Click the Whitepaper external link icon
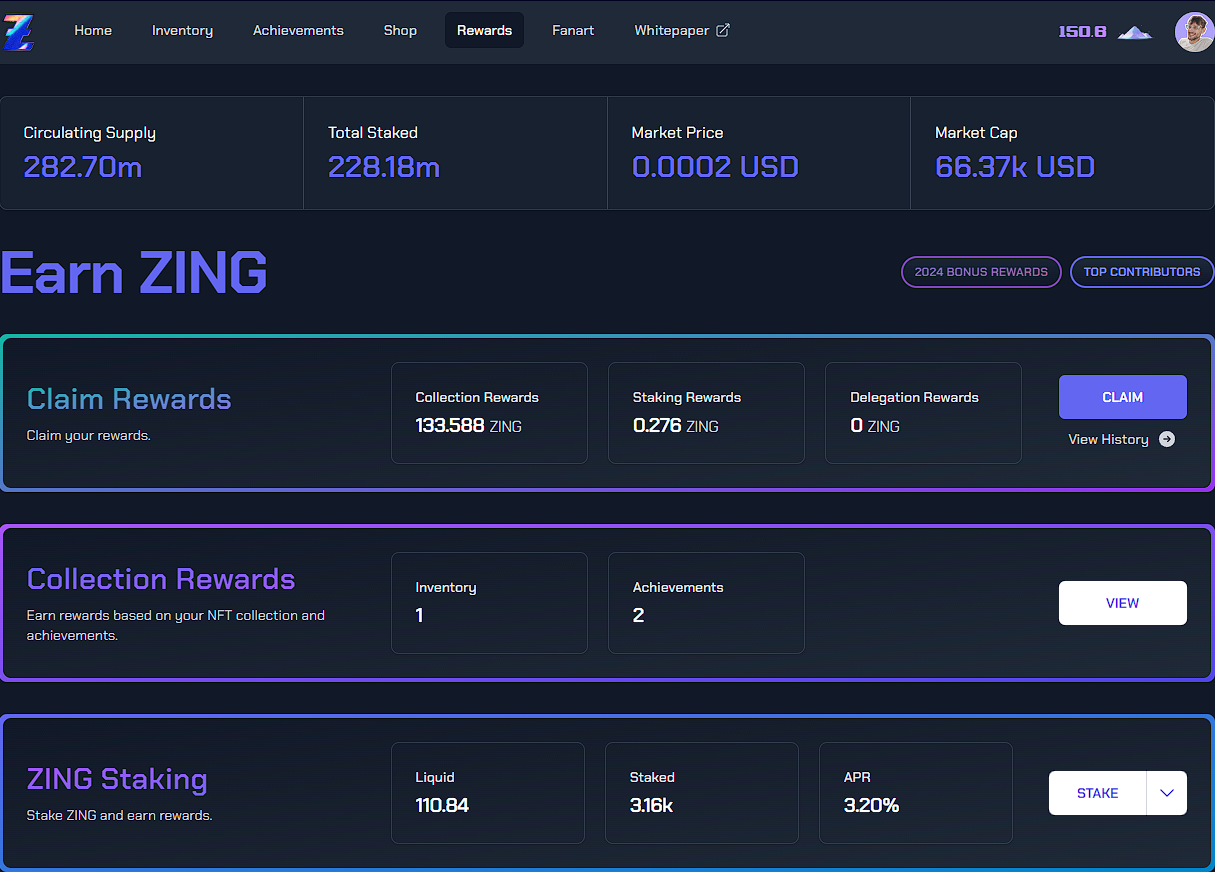 pos(723,30)
